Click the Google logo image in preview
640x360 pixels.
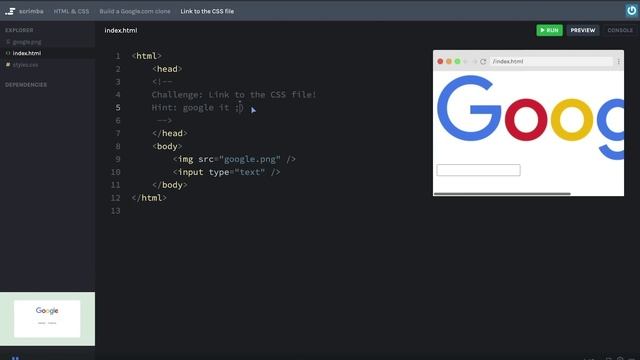[x=530, y=117]
